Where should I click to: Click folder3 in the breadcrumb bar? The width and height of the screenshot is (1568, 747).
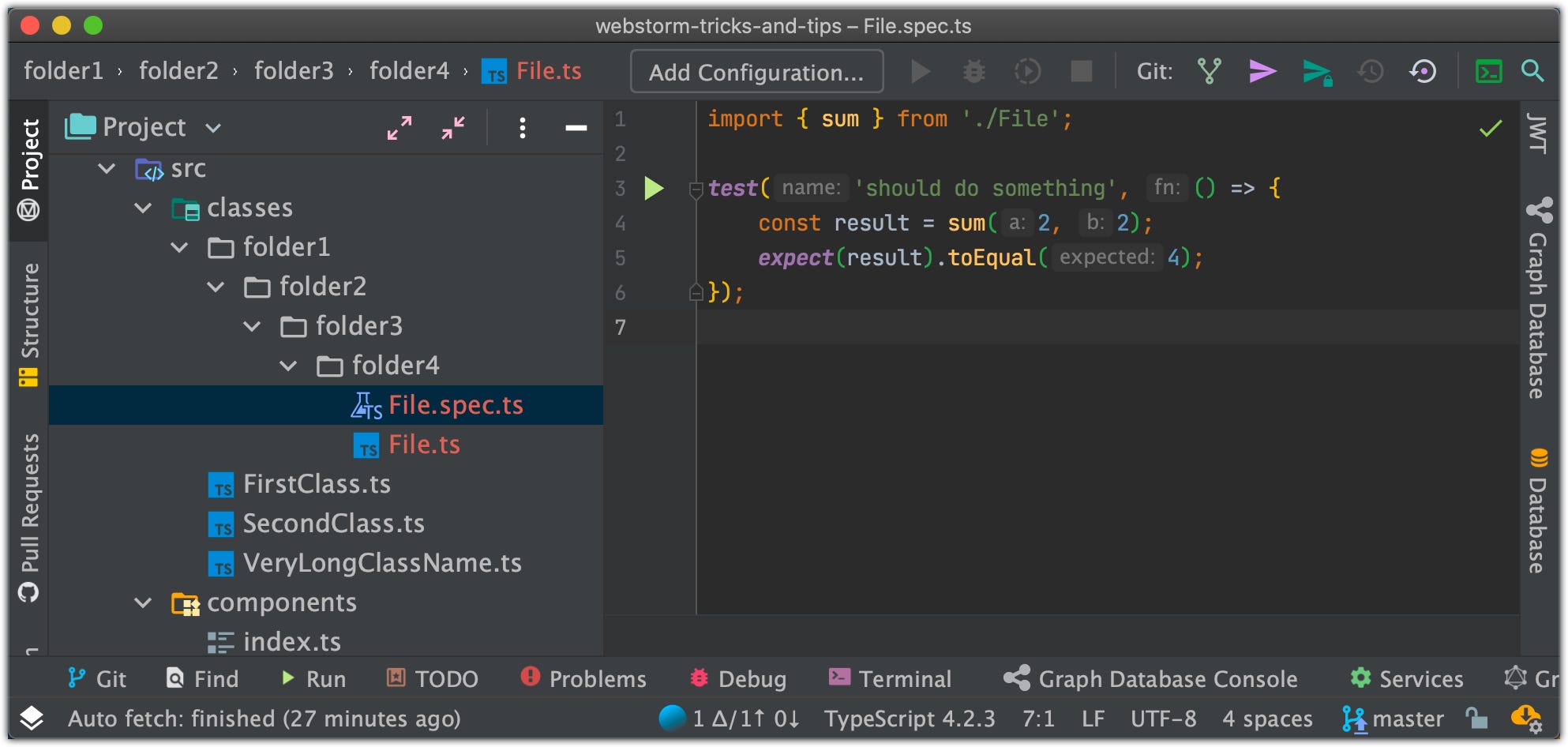tap(294, 71)
